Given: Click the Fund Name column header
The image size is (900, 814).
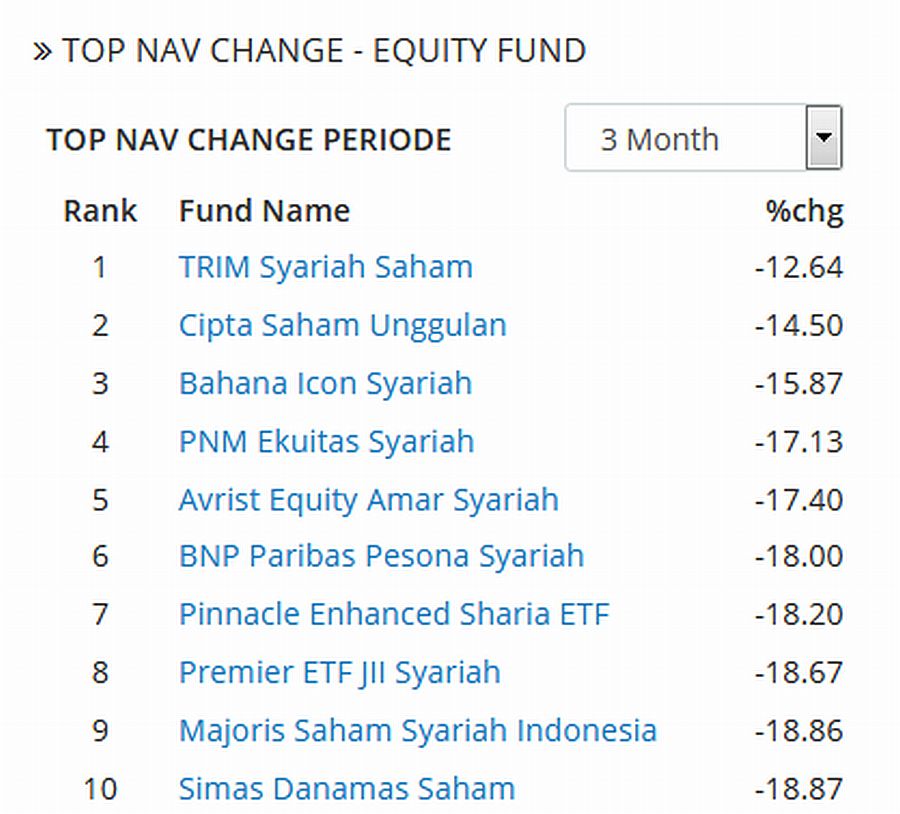Looking at the screenshot, I should tap(264, 211).
